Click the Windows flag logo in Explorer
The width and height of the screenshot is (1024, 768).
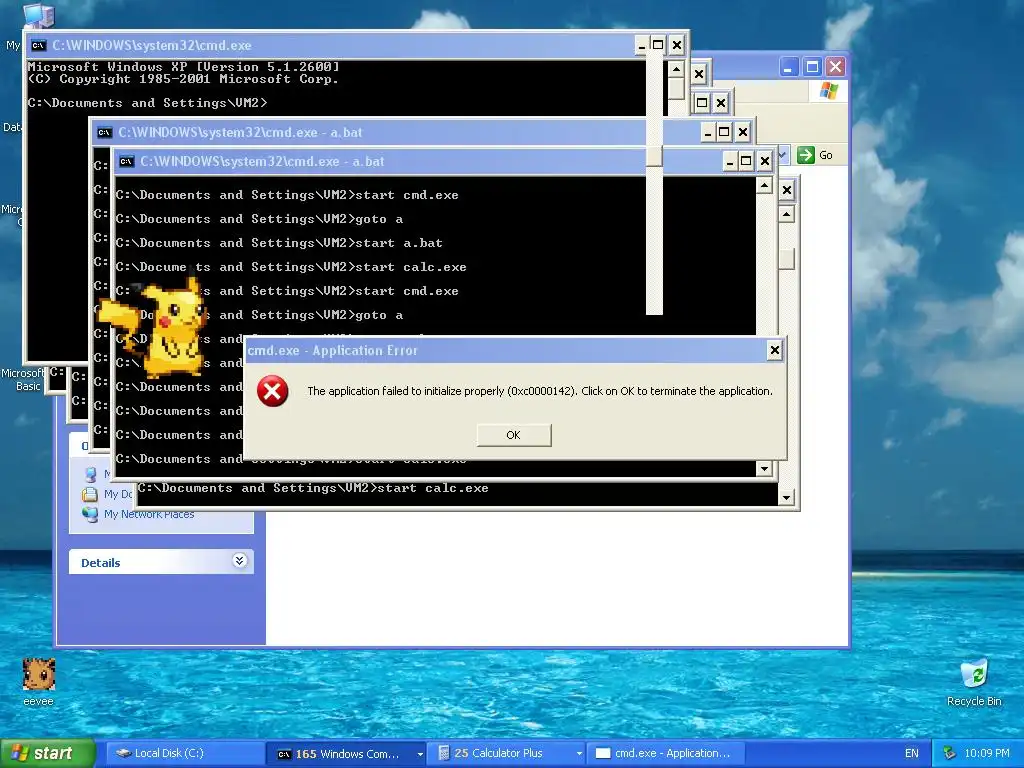[x=828, y=91]
